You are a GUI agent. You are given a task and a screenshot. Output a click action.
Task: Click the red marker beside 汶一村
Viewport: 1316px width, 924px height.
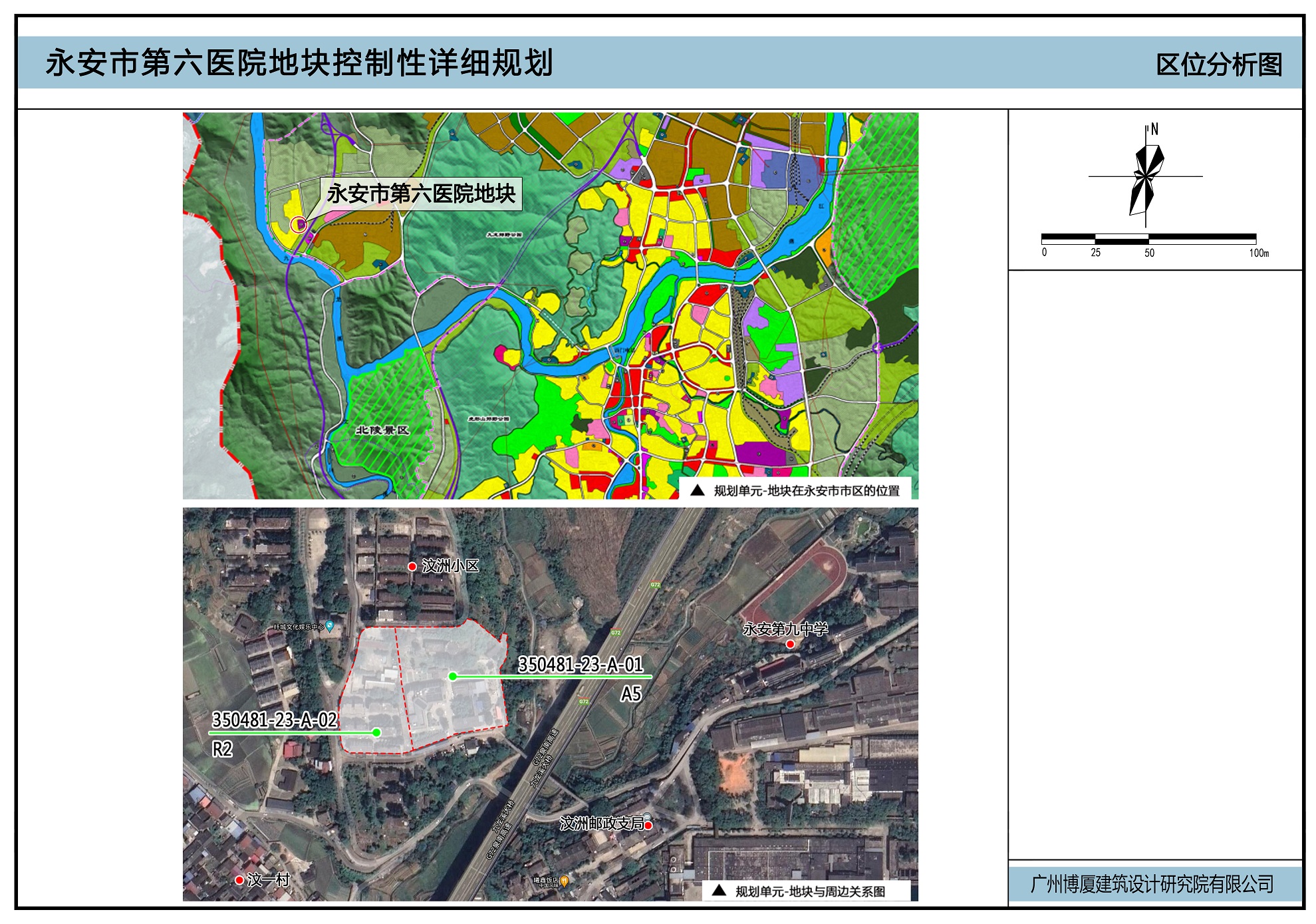click(239, 880)
